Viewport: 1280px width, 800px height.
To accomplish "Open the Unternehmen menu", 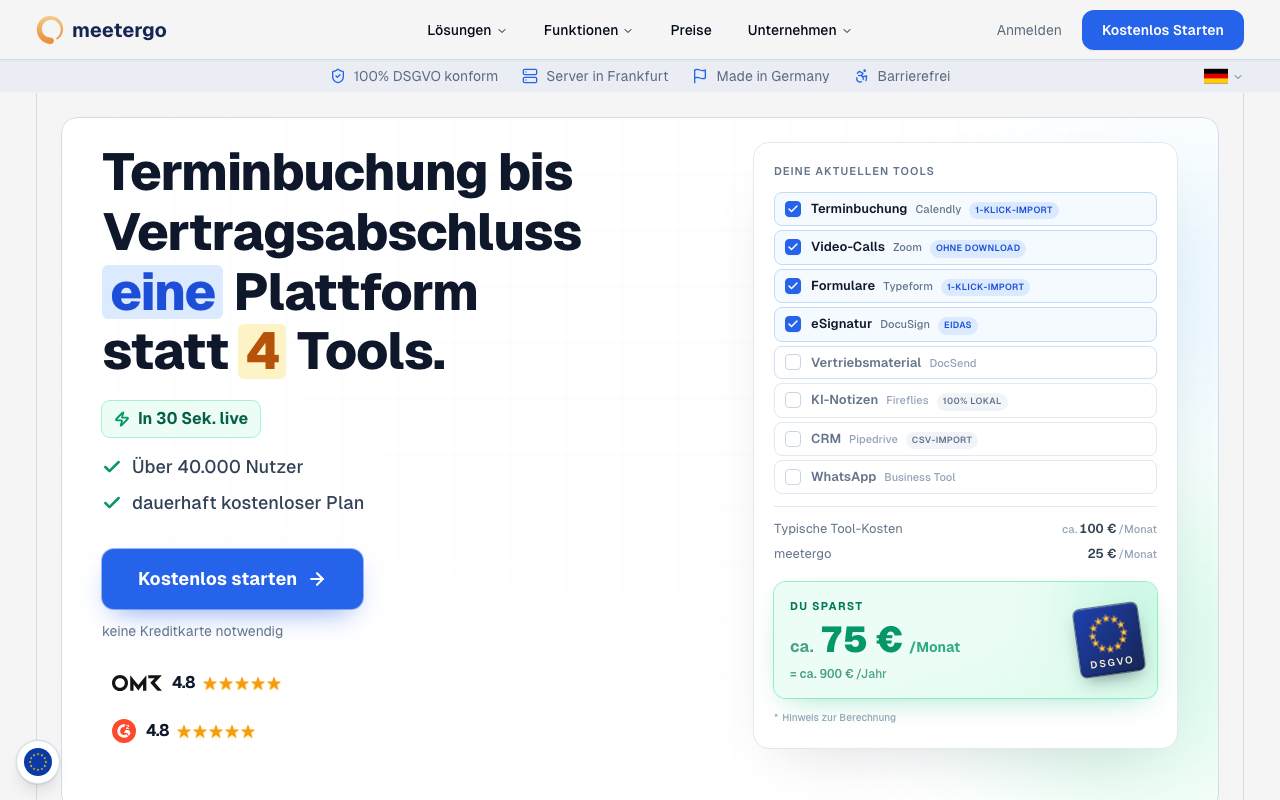I will click(799, 30).
